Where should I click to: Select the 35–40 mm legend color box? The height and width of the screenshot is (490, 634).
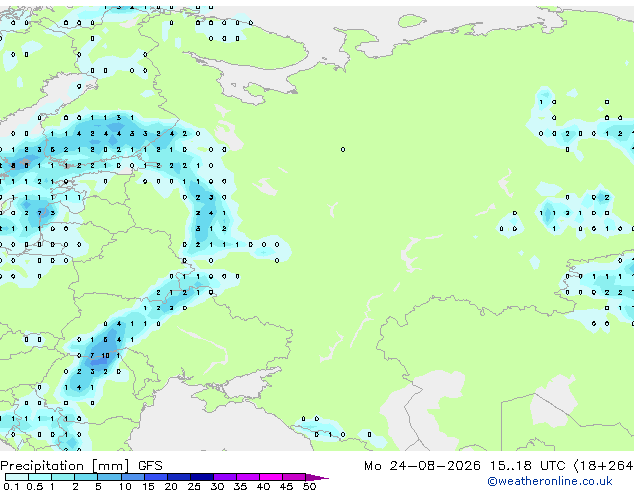pos(247,477)
